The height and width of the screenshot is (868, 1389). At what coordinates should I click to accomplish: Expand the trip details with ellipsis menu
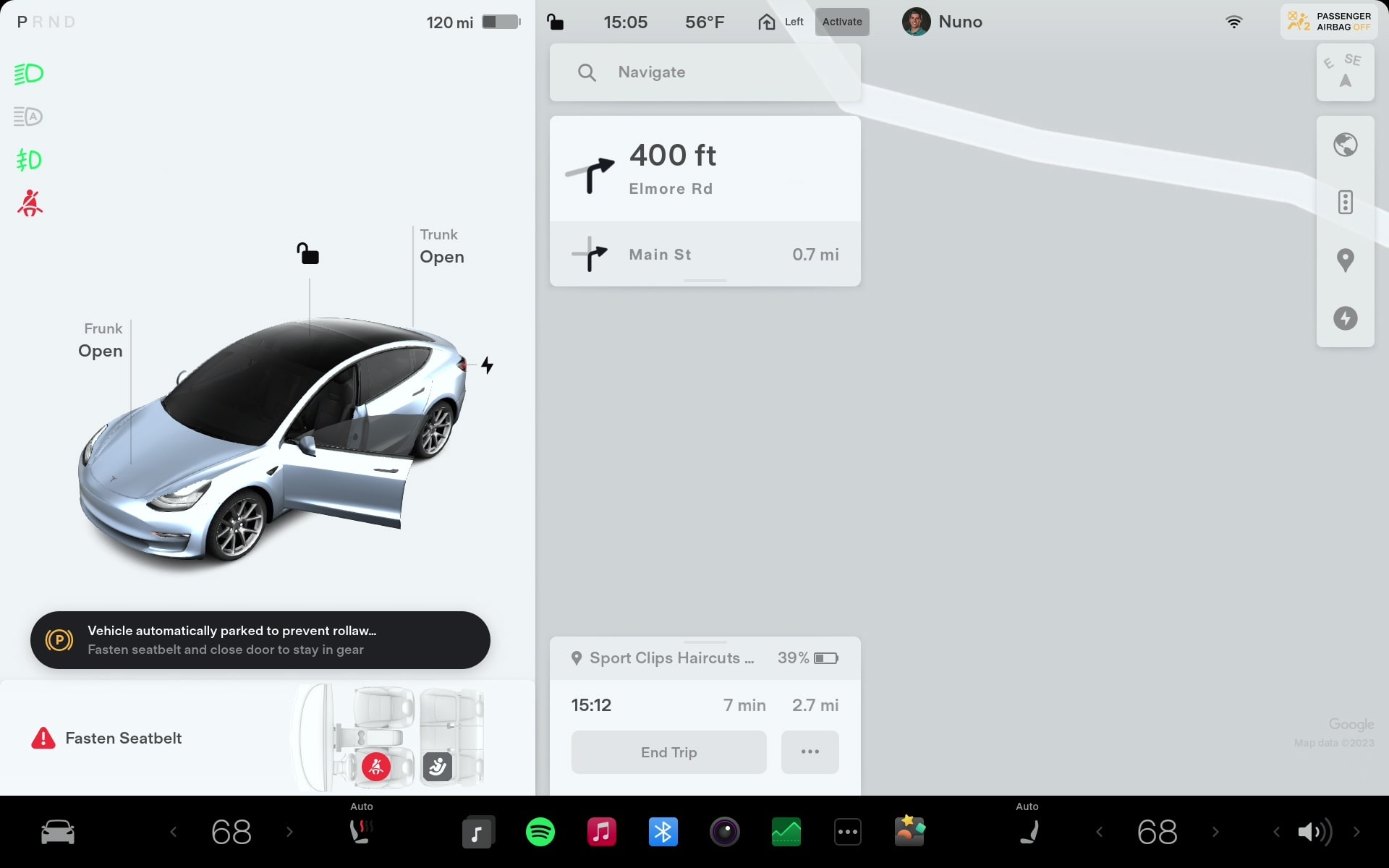pos(810,752)
